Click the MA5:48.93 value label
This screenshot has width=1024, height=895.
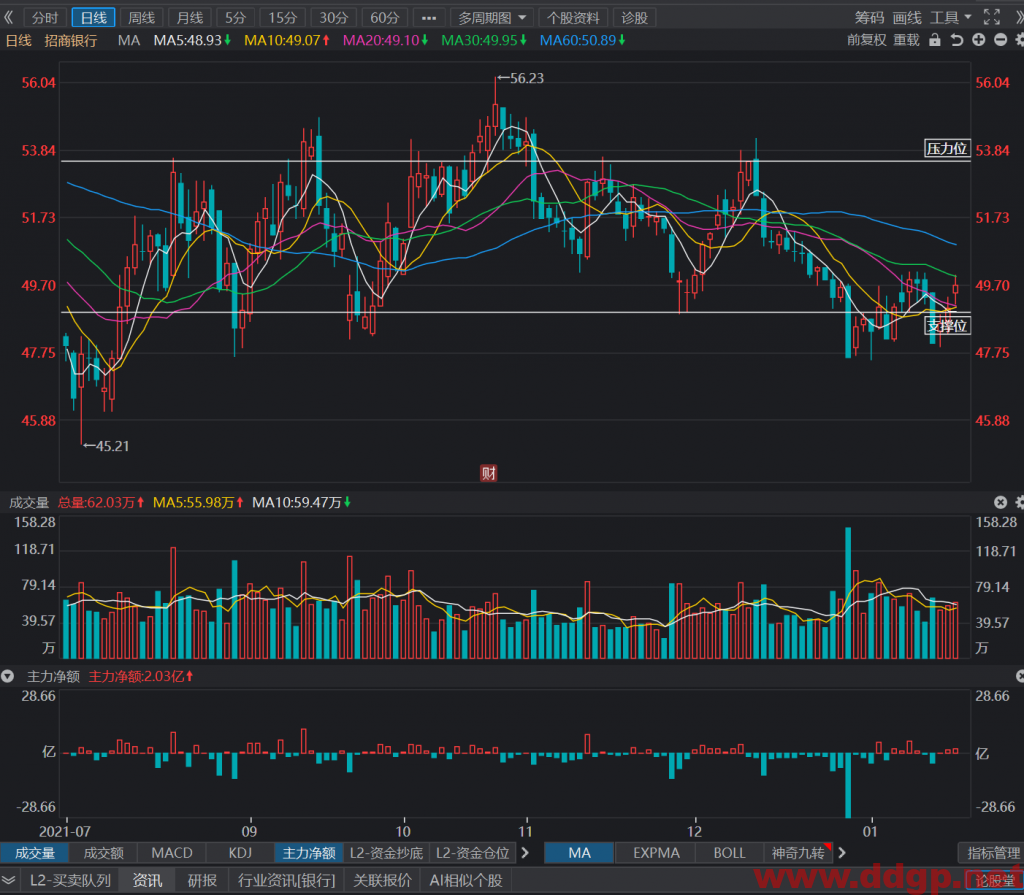pos(192,41)
